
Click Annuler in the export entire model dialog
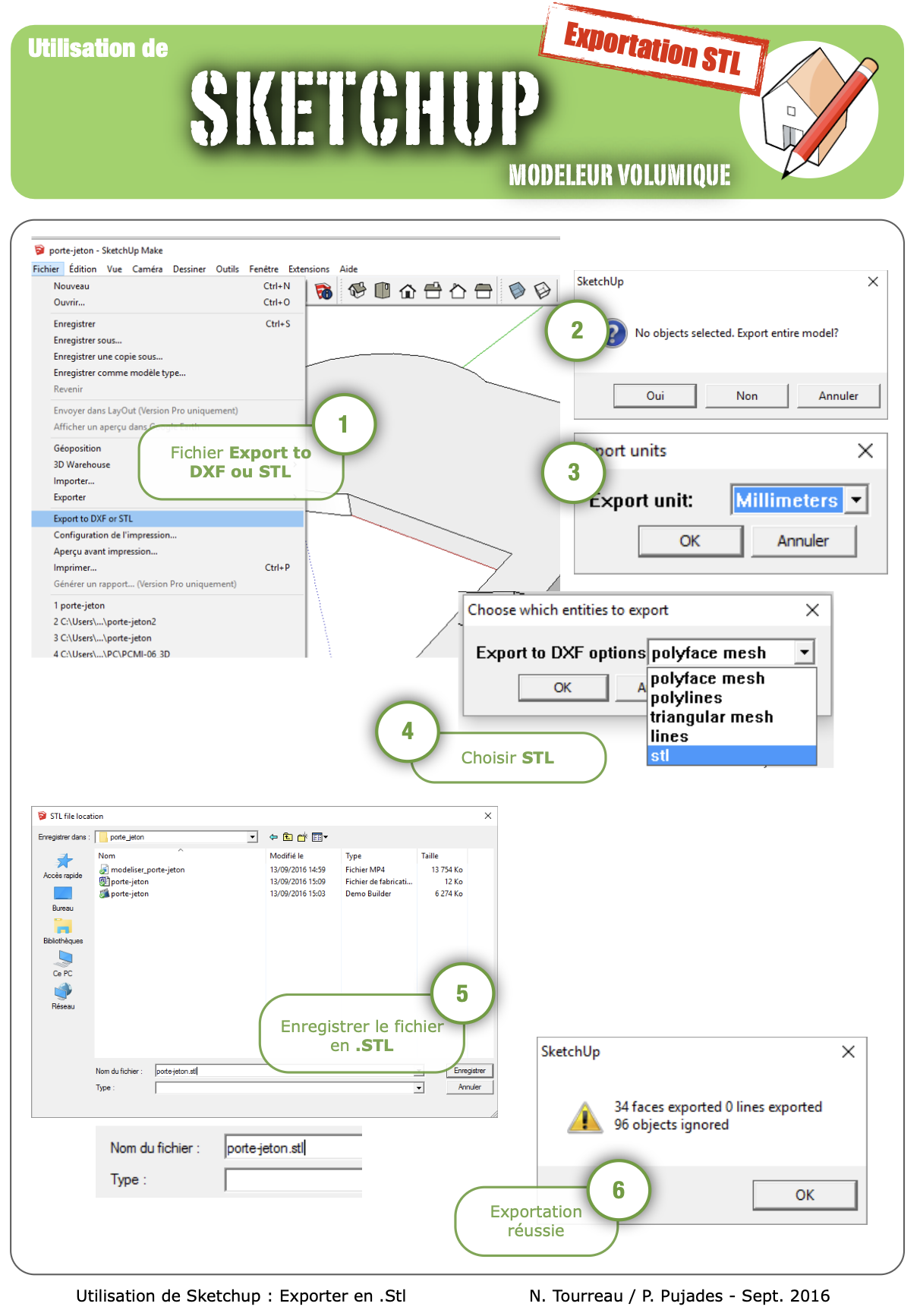pos(839,395)
